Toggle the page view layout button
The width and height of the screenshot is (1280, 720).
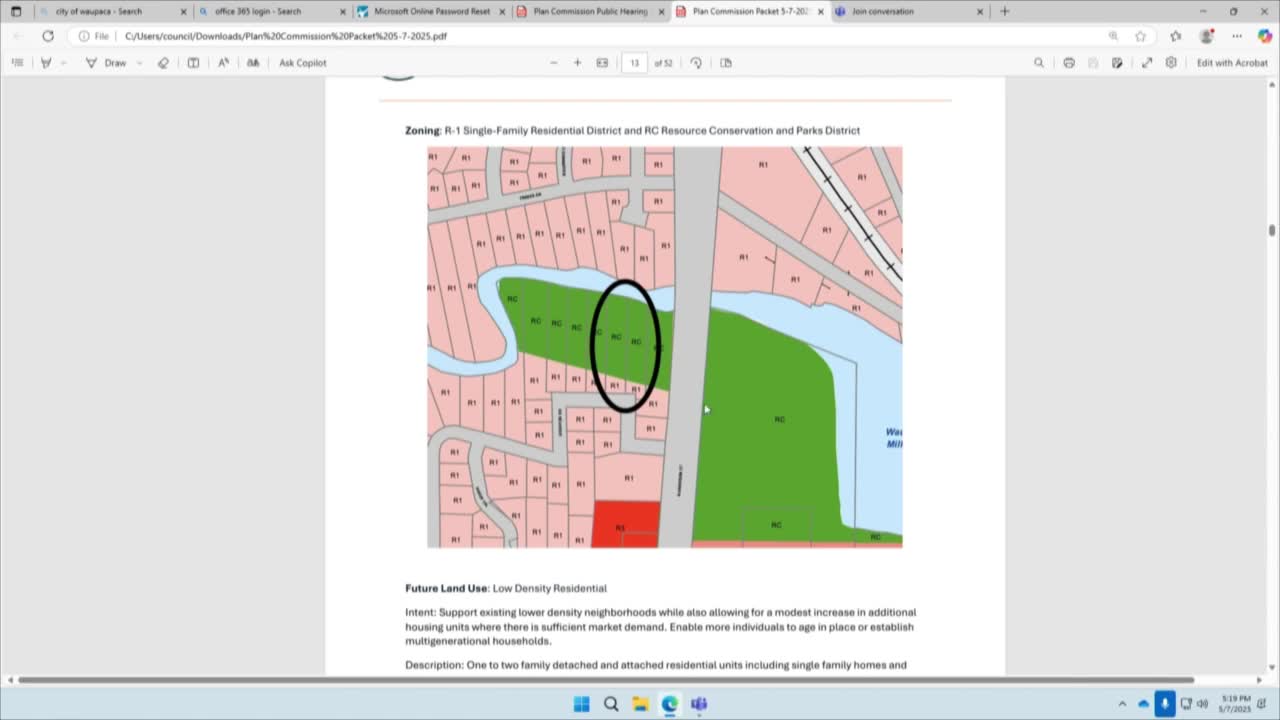726,63
